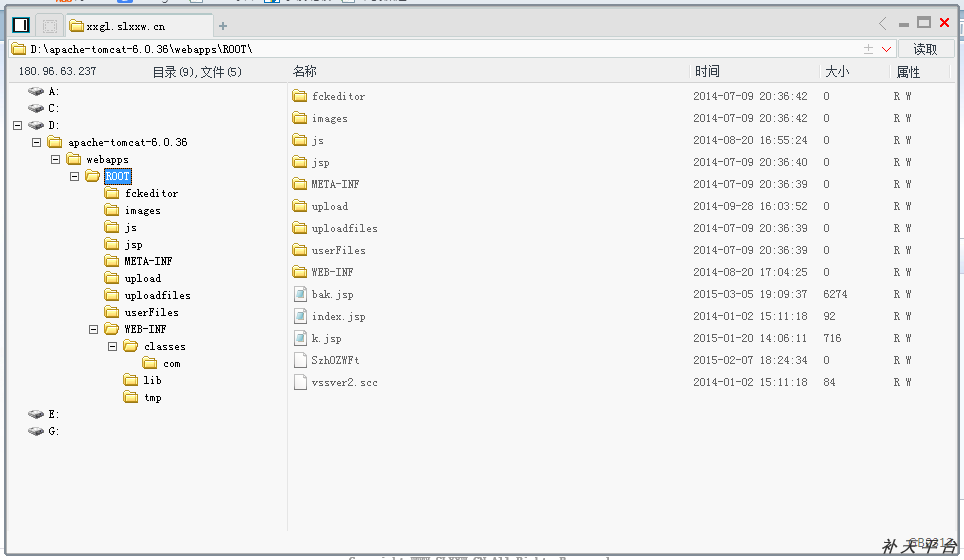
Task: Select lib folder in tree
Action: pyautogui.click(x=152, y=381)
